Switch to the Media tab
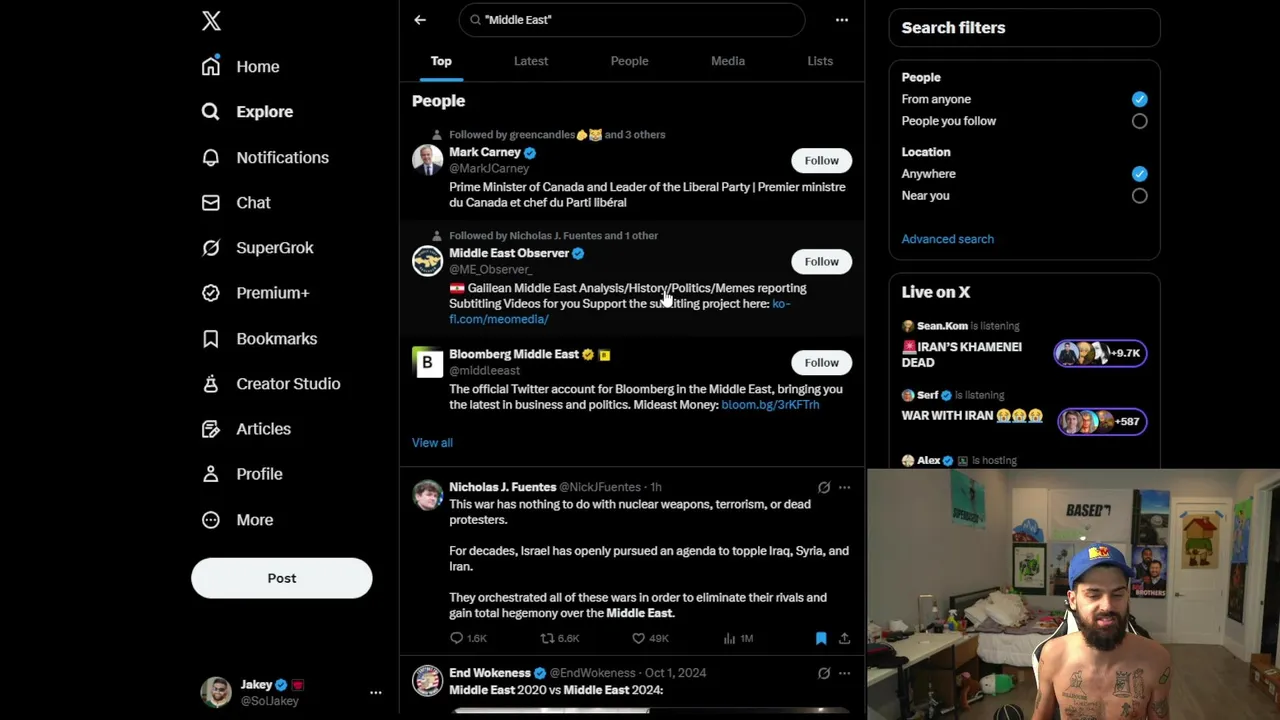 point(728,61)
